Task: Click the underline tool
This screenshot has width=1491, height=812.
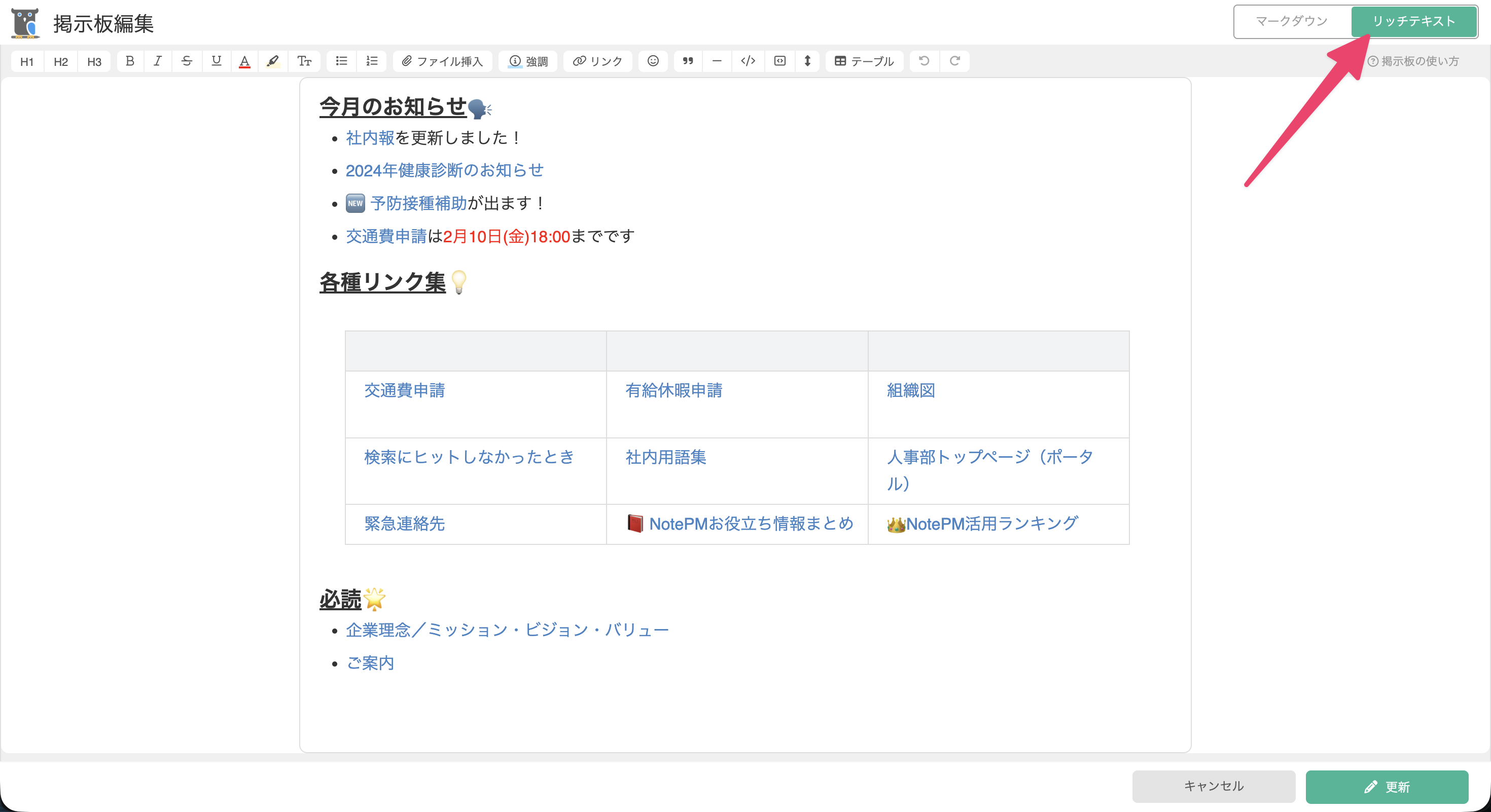Action: (216, 61)
